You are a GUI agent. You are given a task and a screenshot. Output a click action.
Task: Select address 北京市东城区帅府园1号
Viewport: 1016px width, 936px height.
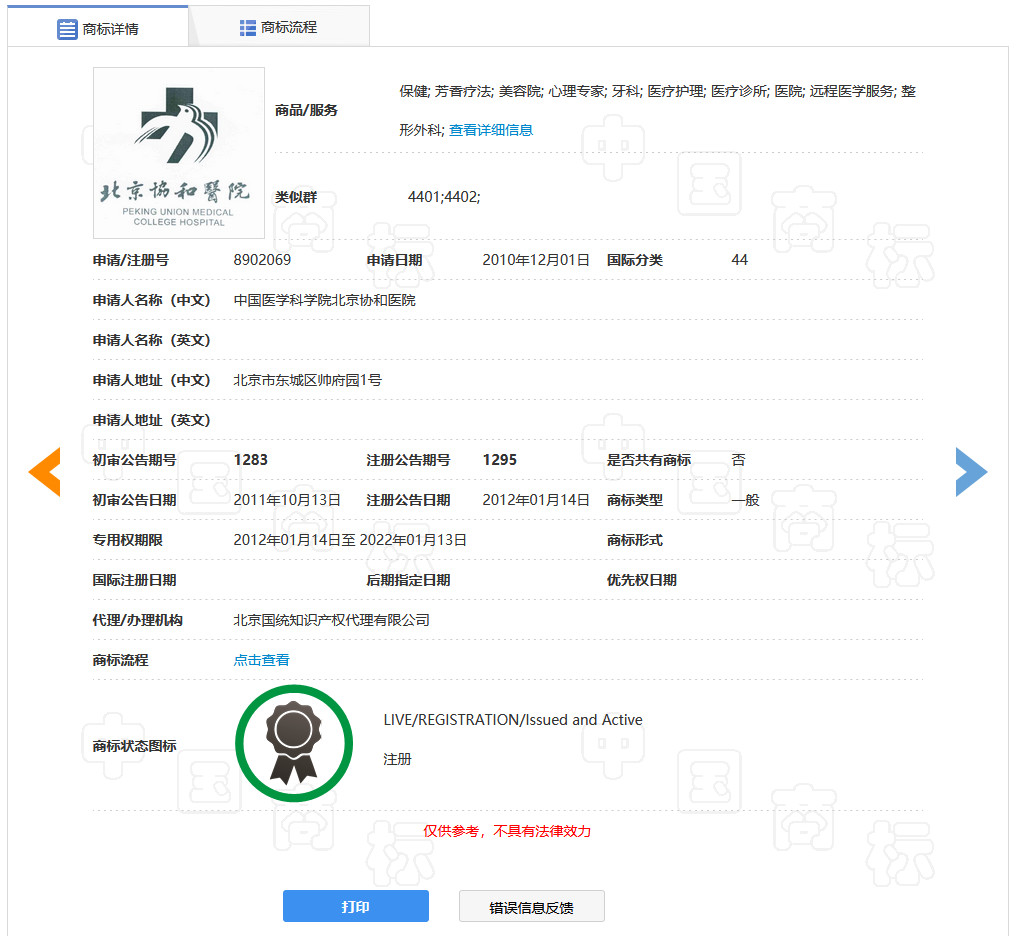pyautogui.click(x=307, y=380)
